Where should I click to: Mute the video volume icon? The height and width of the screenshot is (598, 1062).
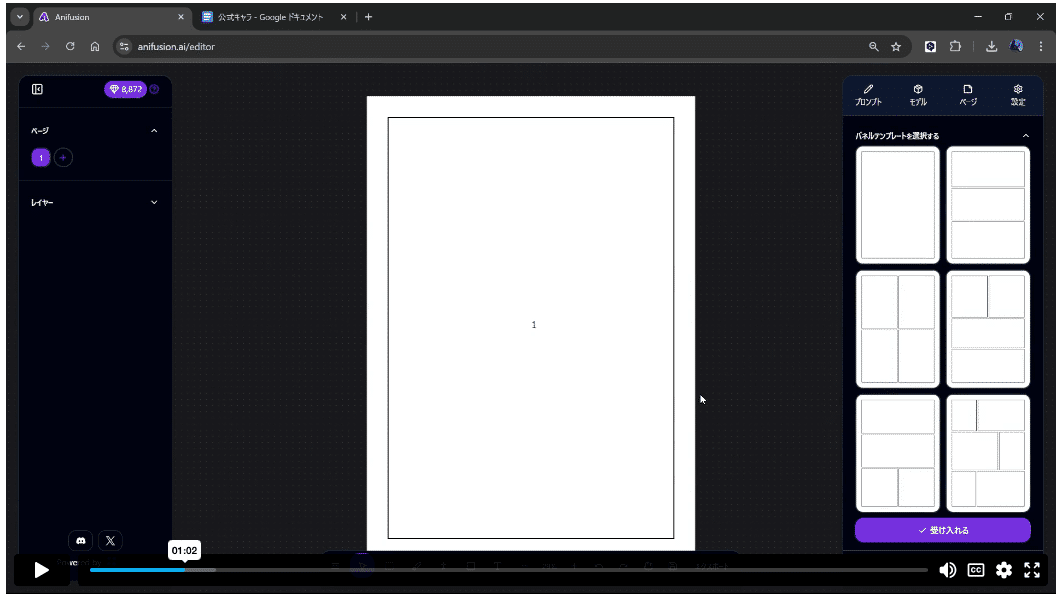(x=948, y=570)
